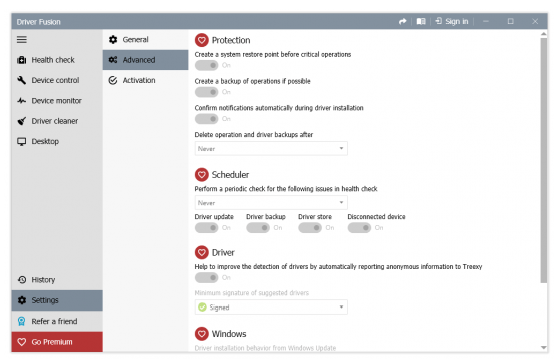Toggle the Driver update switch

pos(206,228)
